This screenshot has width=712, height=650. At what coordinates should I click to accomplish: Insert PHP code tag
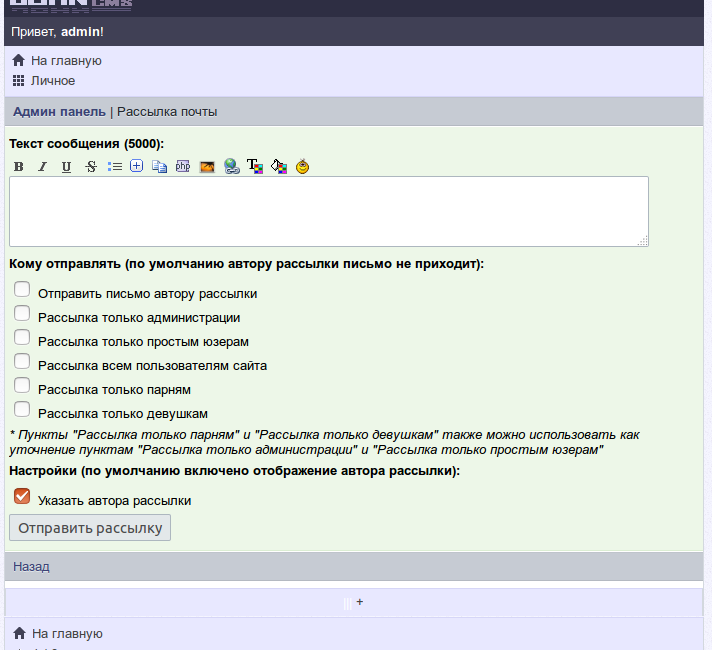pos(183,167)
